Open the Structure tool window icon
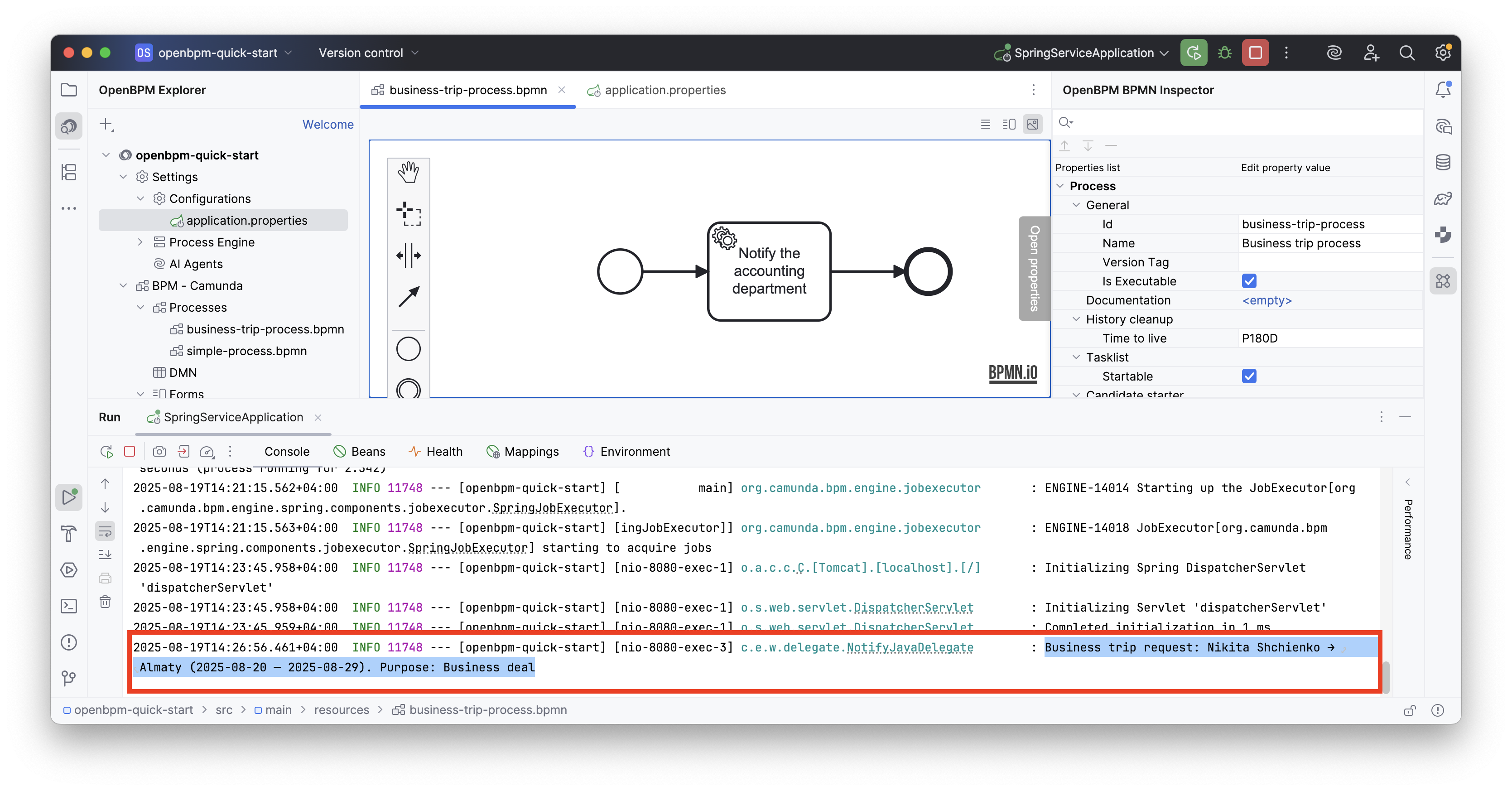1512x791 pixels. point(69,172)
